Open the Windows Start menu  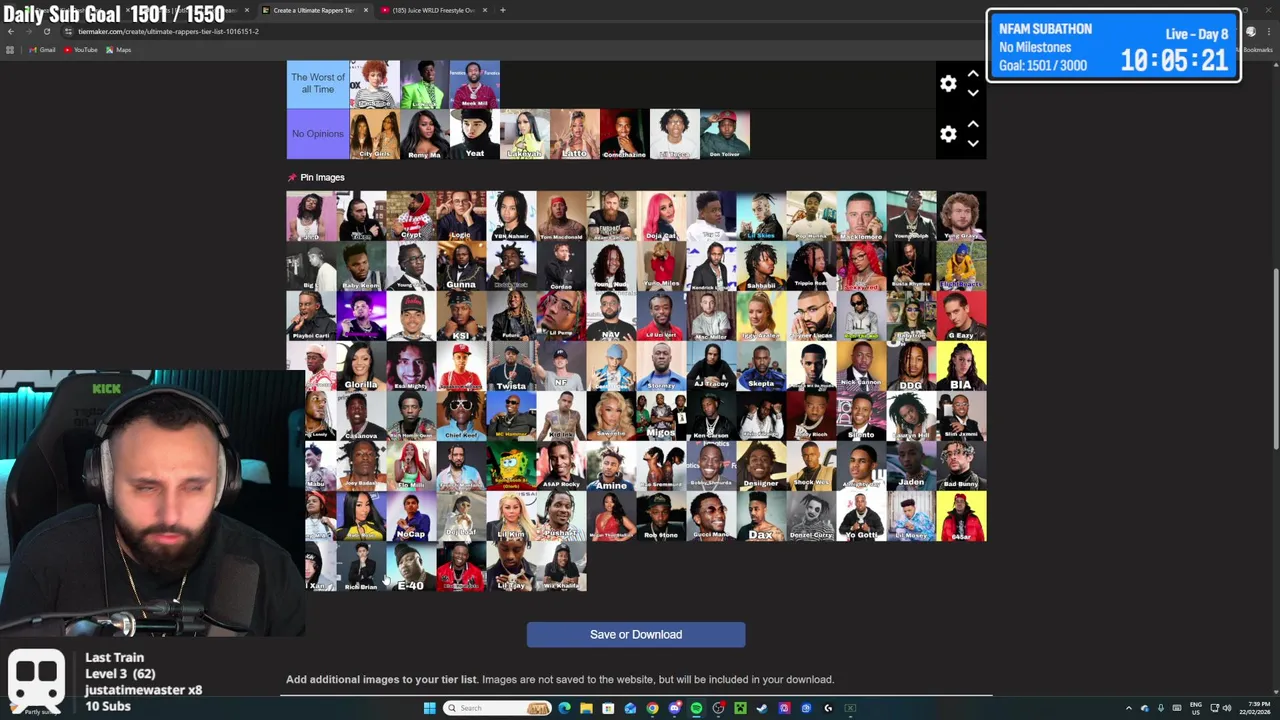(430, 708)
